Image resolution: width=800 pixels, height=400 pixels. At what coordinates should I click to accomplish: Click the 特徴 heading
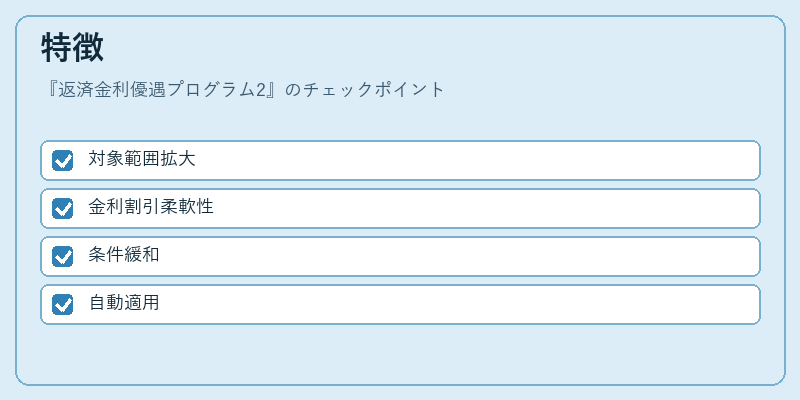click(72, 47)
